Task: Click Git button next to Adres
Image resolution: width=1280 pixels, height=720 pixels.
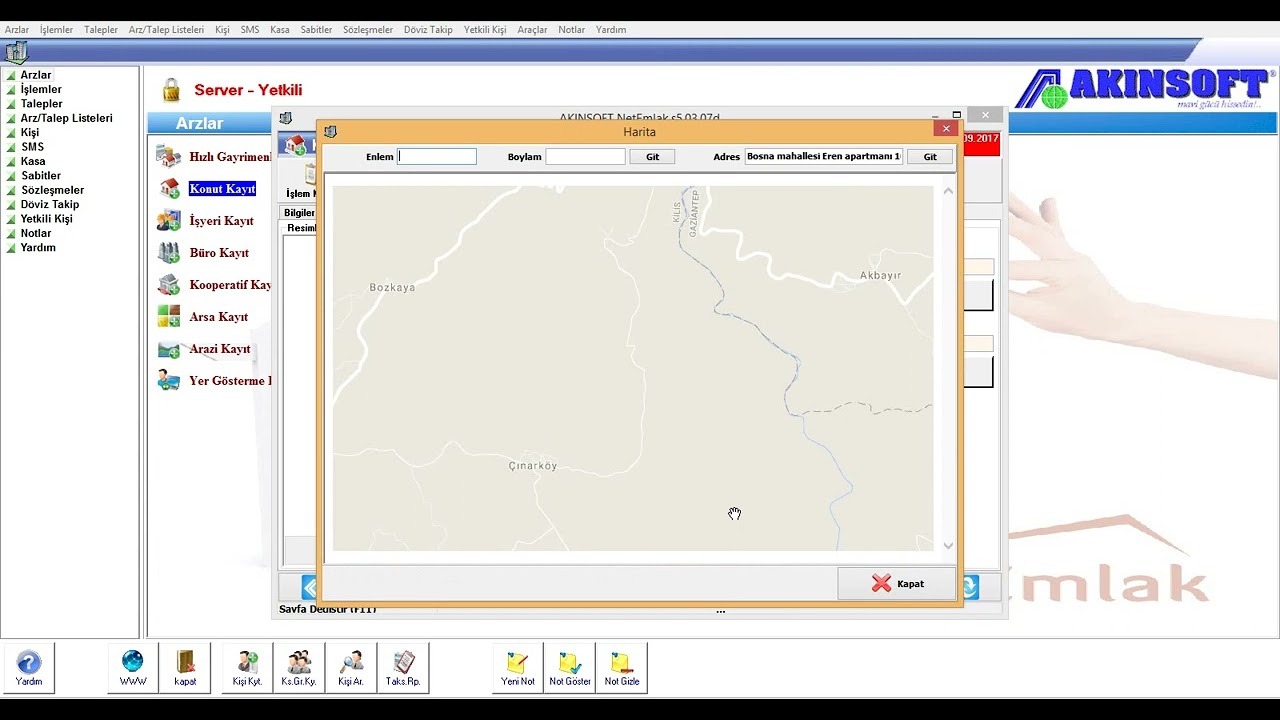Action: [x=930, y=157]
